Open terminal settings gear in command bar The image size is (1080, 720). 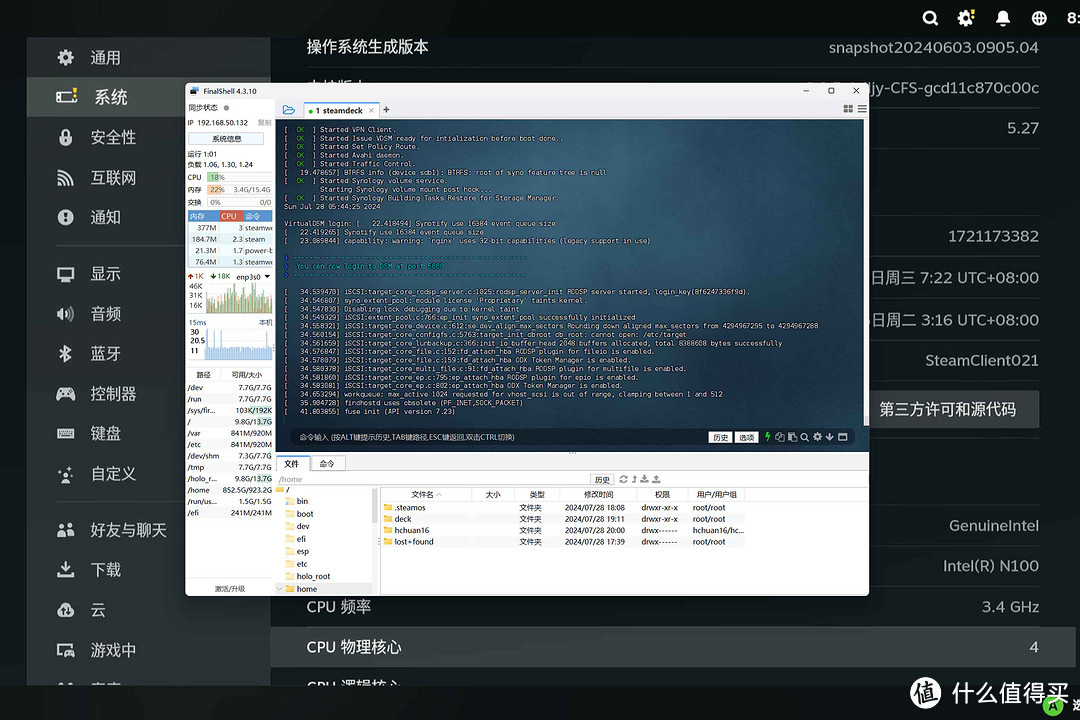point(817,437)
